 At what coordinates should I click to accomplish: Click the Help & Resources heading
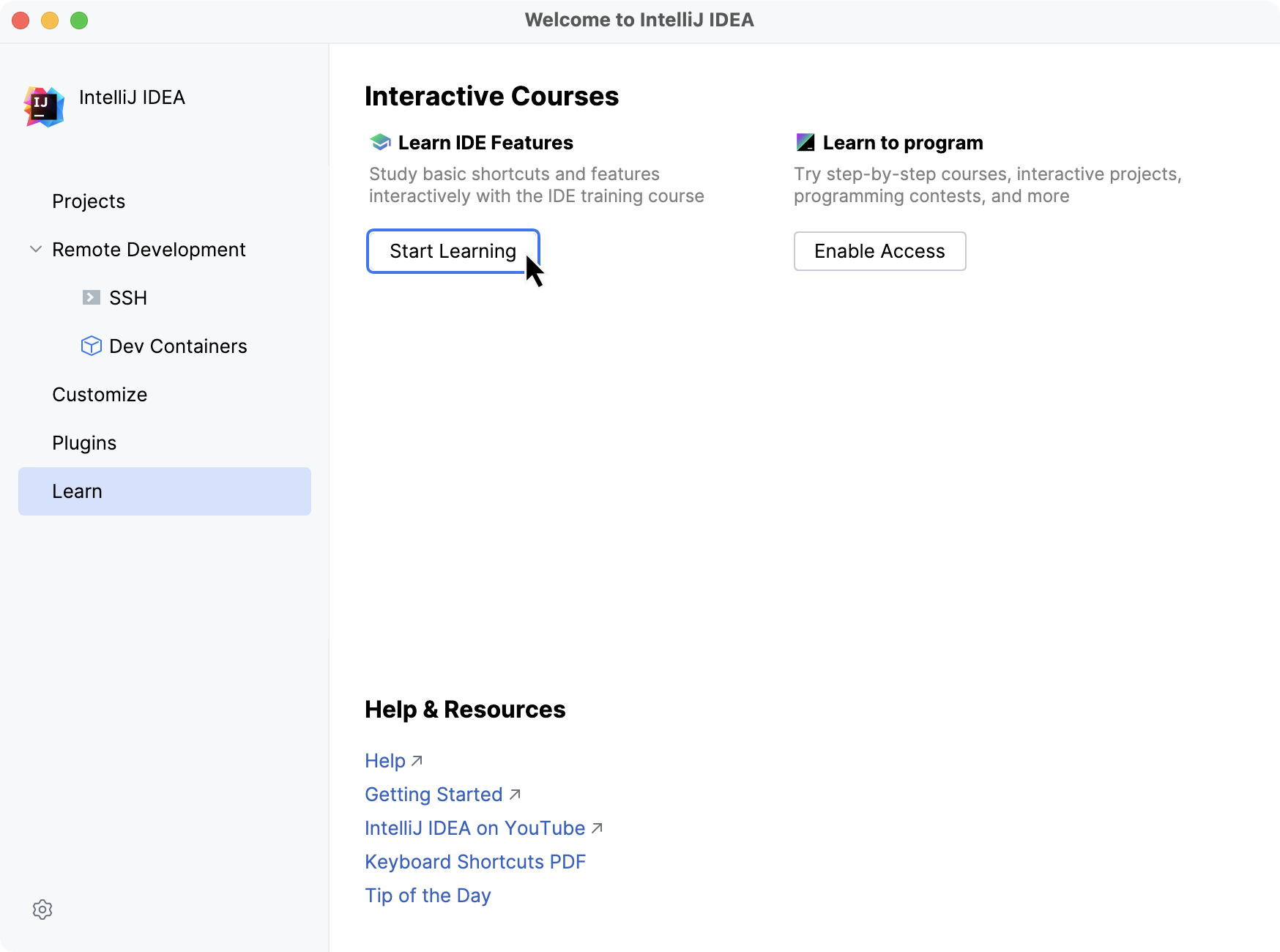pyautogui.click(x=465, y=710)
